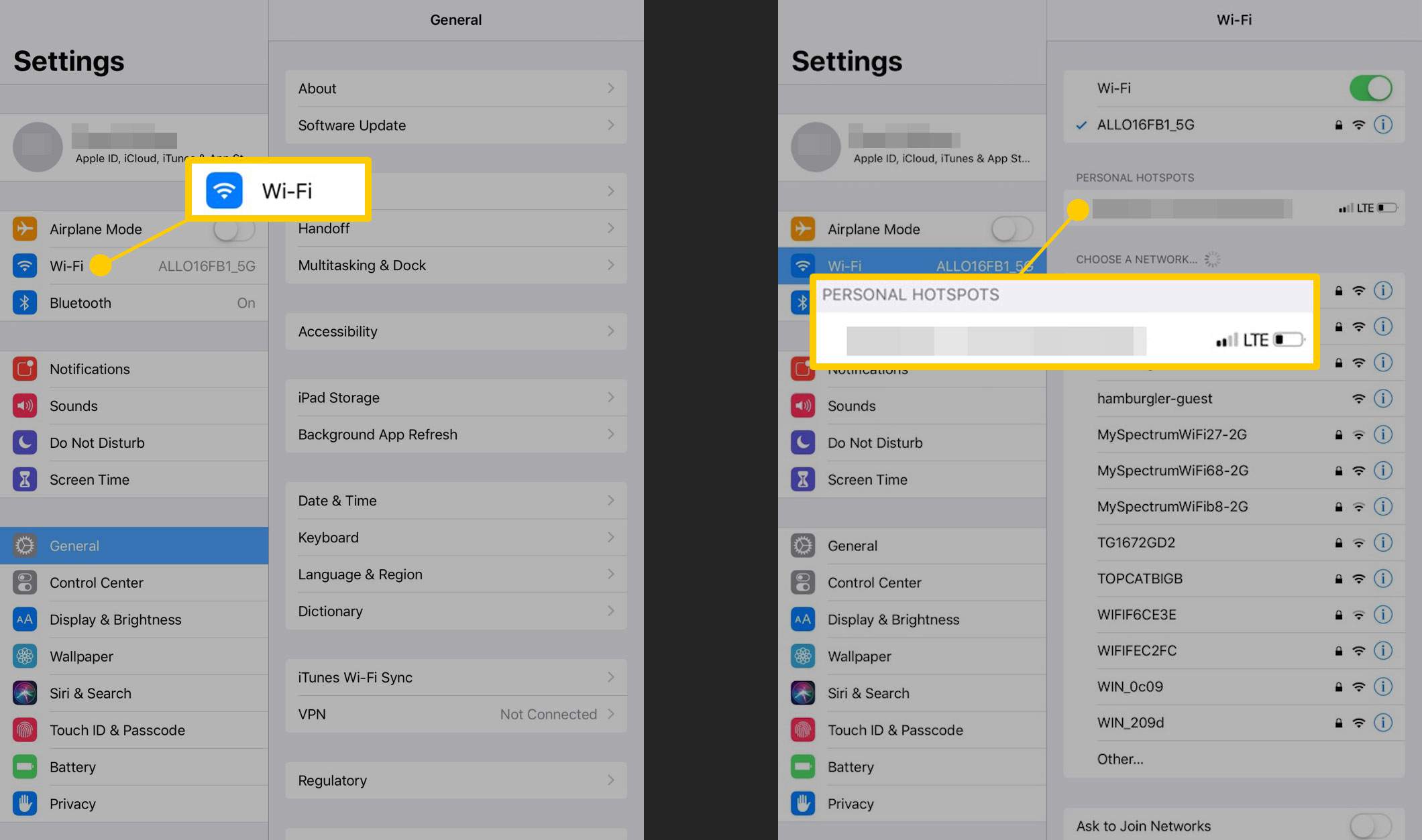Select the Software Update menu item
1422x840 pixels.
pos(455,124)
